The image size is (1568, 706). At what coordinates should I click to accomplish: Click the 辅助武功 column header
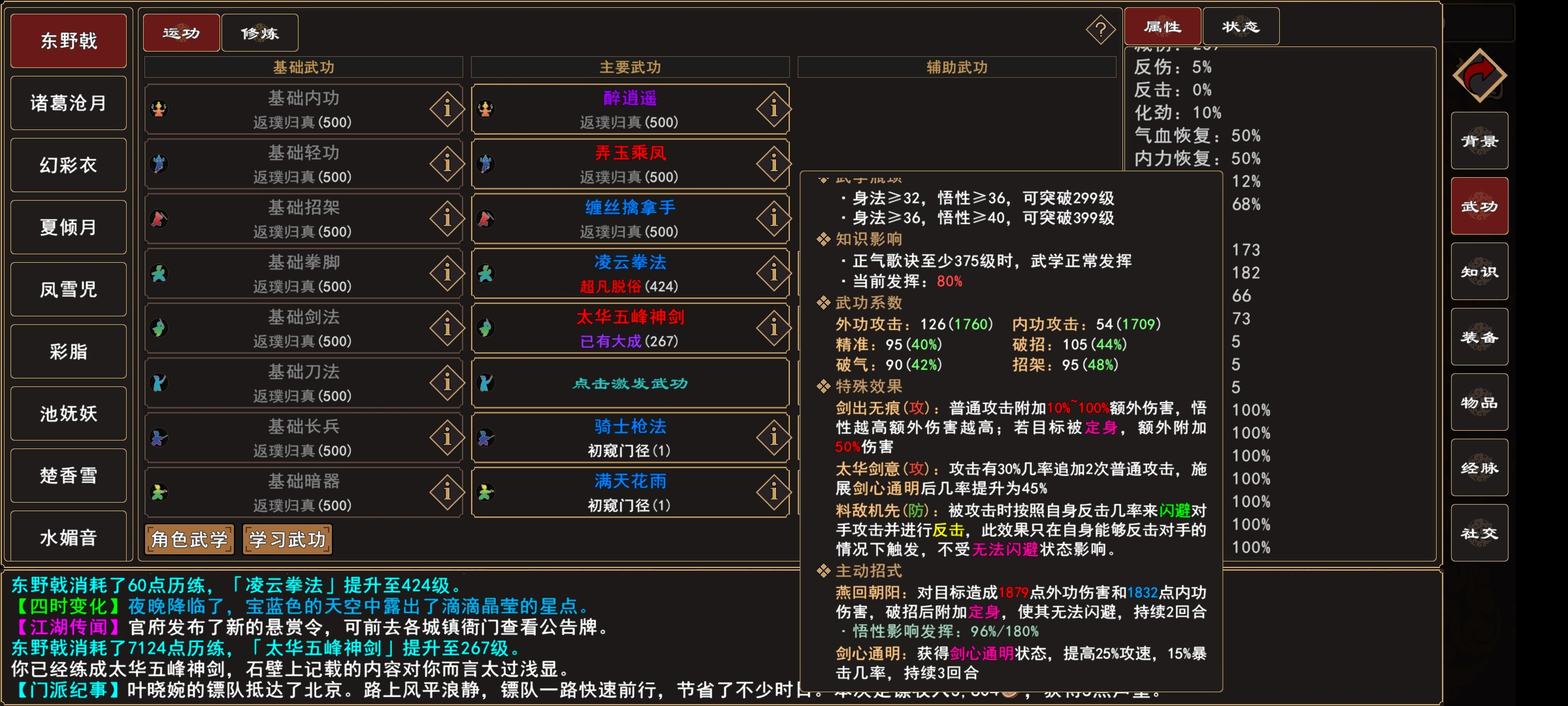click(x=957, y=67)
